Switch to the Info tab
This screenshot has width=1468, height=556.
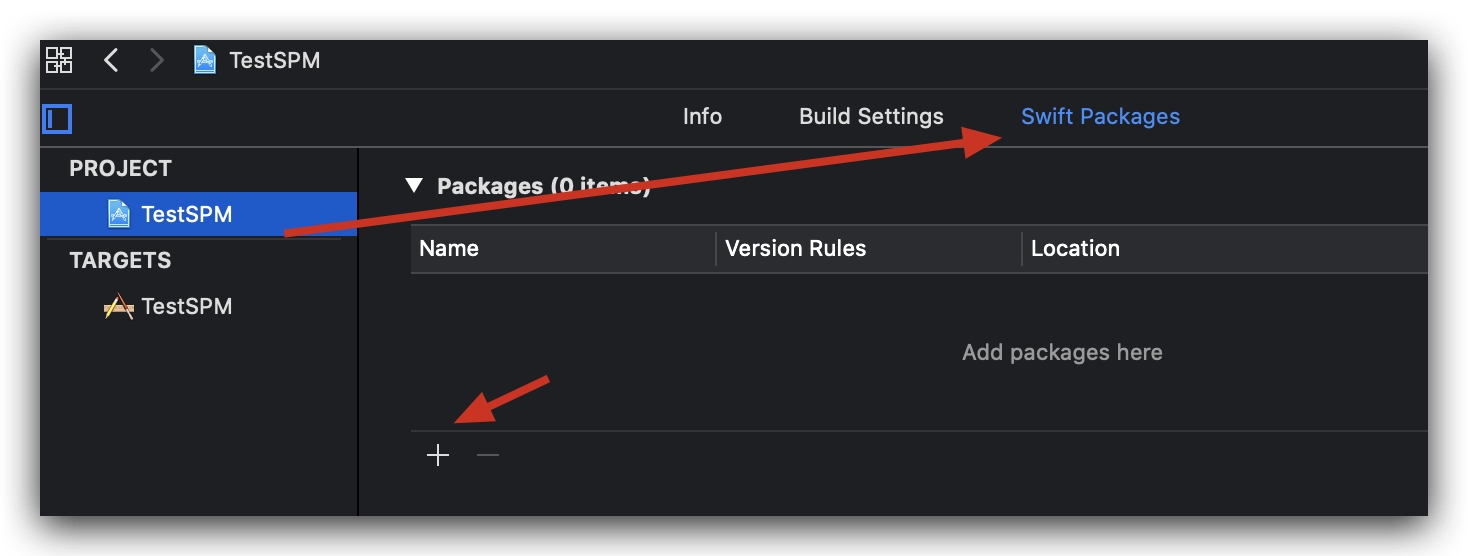[702, 117]
